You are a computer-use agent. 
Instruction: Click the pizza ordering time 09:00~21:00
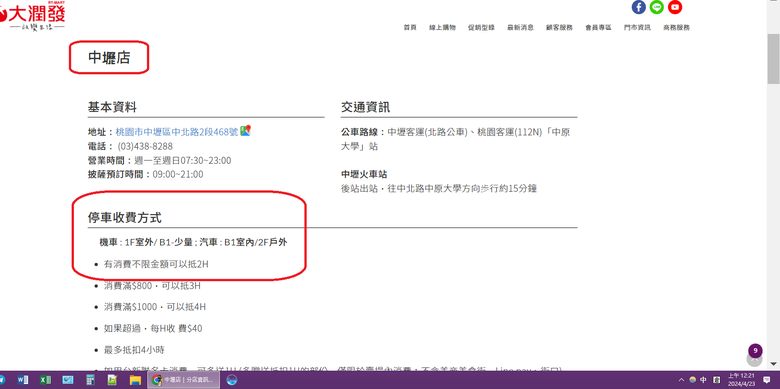(178, 175)
